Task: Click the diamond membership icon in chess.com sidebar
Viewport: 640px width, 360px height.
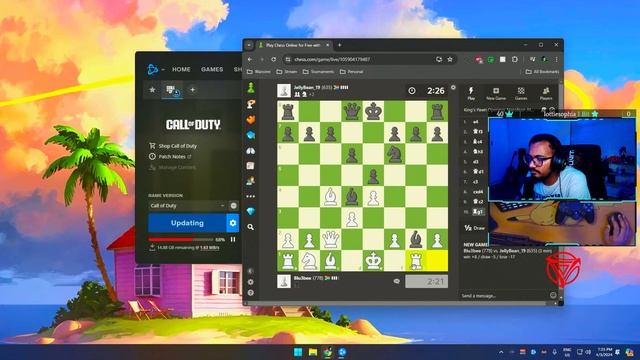Action: point(251,211)
